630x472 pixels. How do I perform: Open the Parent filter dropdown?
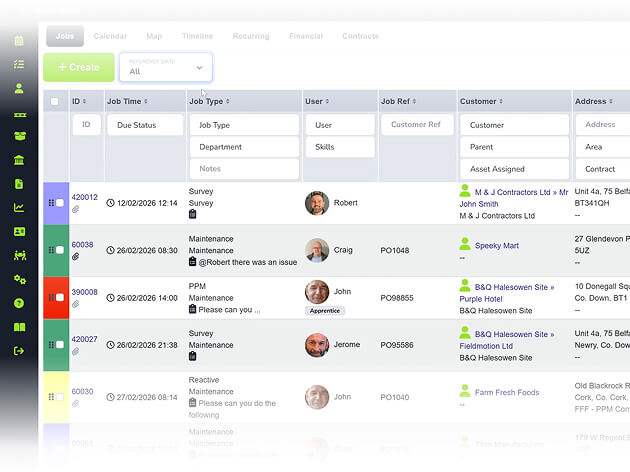(515, 147)
